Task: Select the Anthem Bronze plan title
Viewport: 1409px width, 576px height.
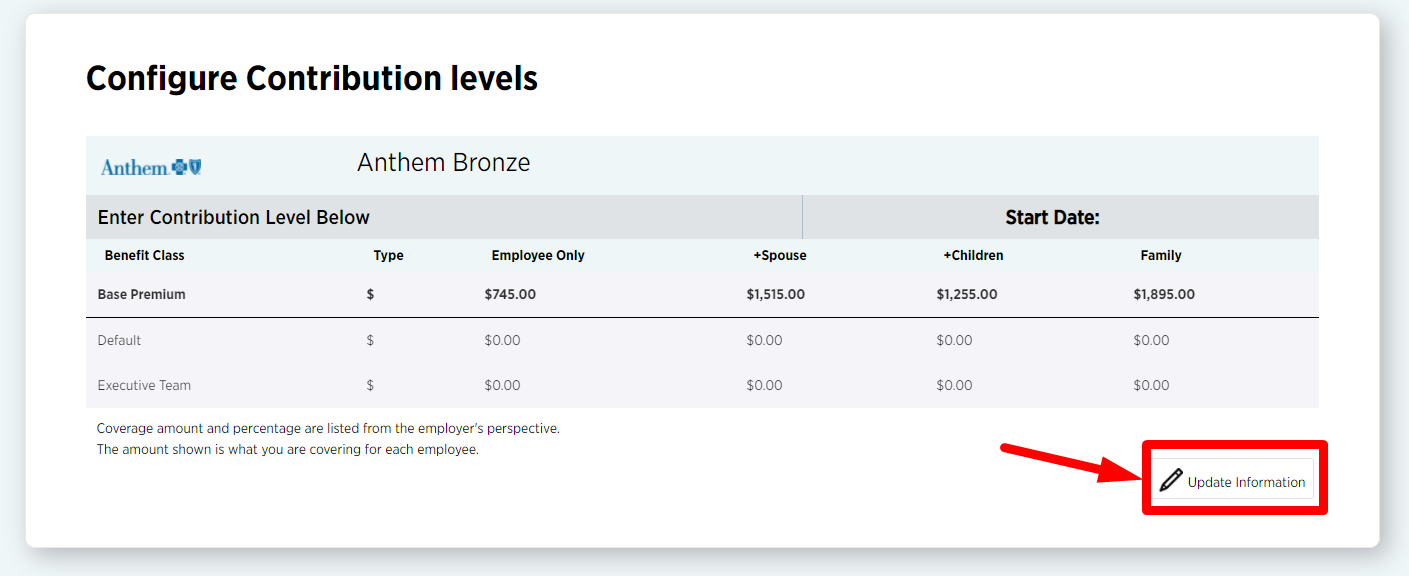Action: 443,163
